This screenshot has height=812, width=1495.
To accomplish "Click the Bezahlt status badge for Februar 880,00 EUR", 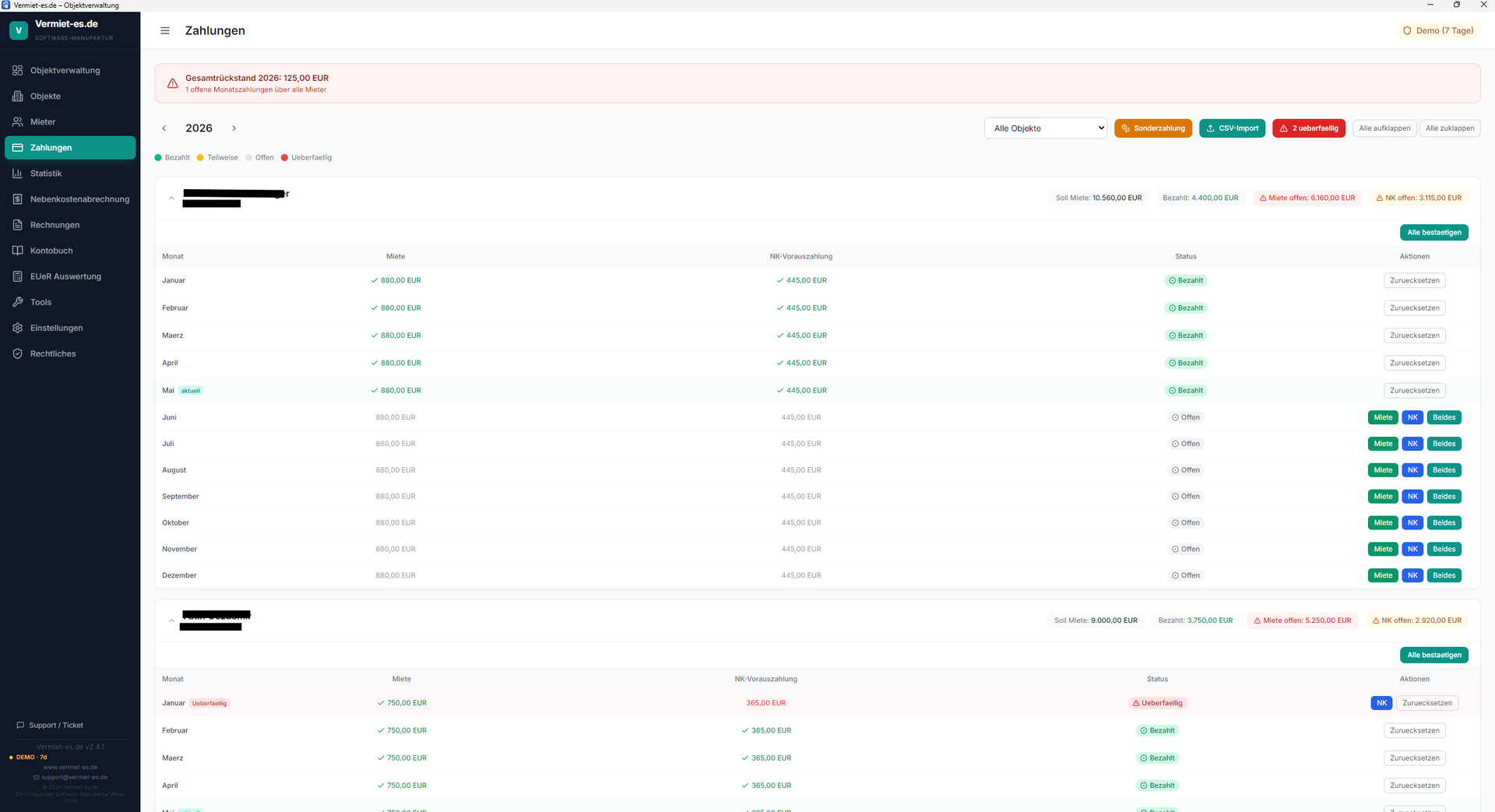I will (1186, 308).
